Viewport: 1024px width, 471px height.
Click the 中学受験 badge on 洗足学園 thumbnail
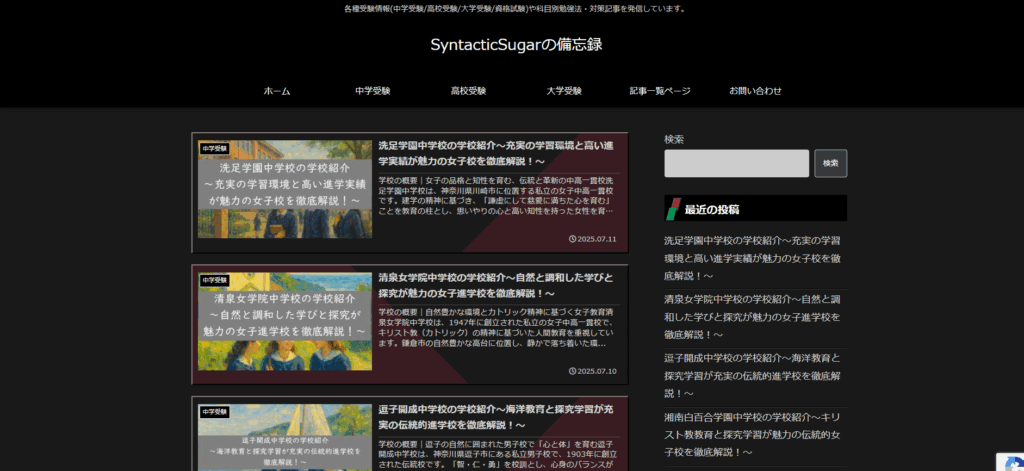pyautogui.click(x=215, y=148)
